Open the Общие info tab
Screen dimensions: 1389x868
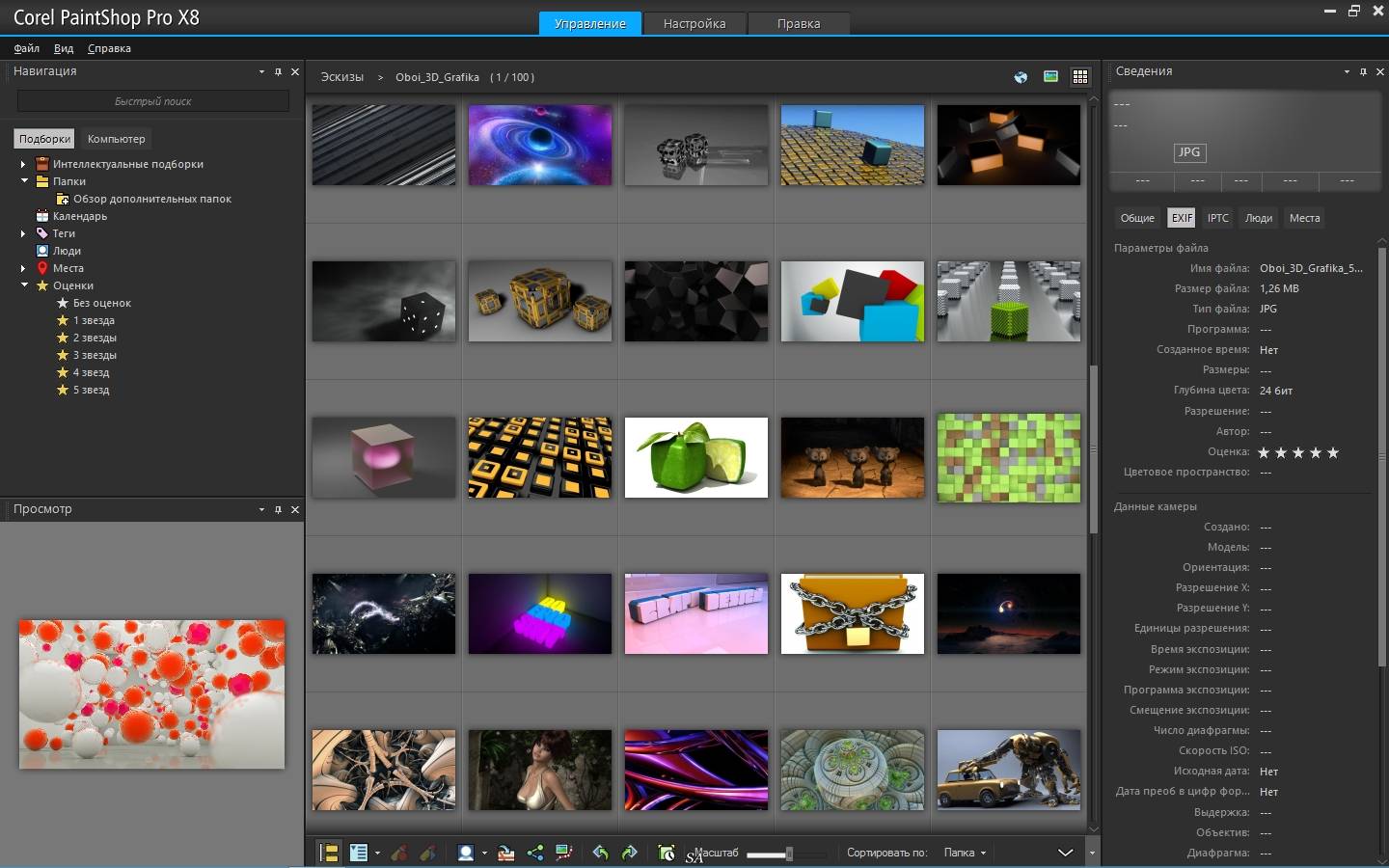[x=1137, y=218]
